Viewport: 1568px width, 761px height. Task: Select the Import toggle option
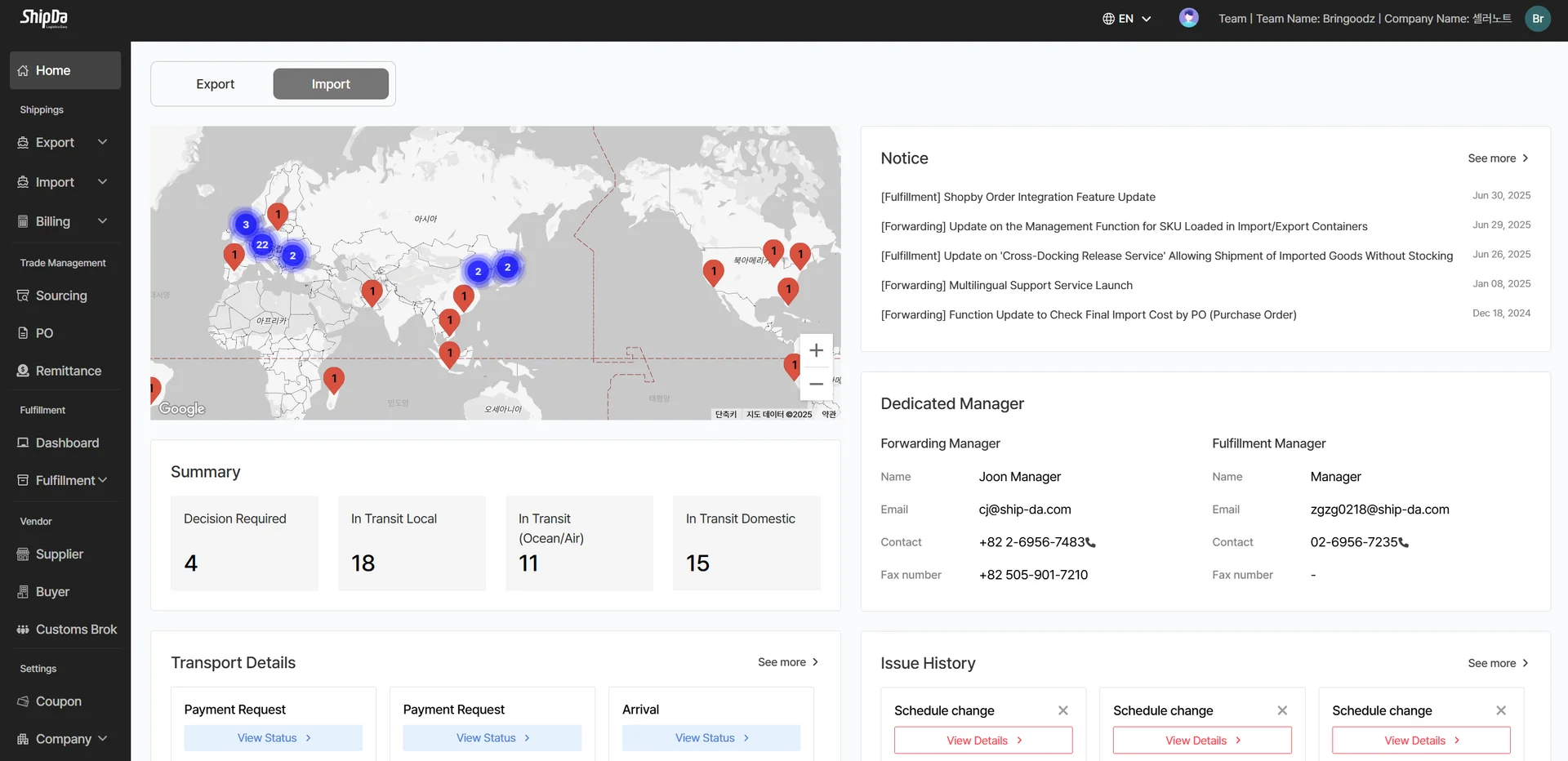(331, 84)
